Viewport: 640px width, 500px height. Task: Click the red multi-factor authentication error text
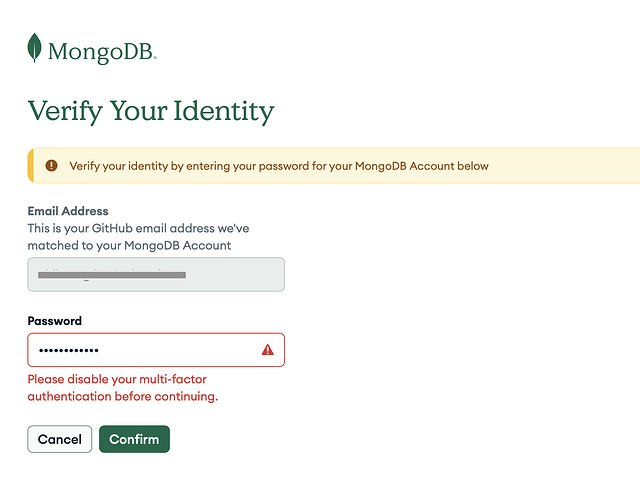(122, 388)
